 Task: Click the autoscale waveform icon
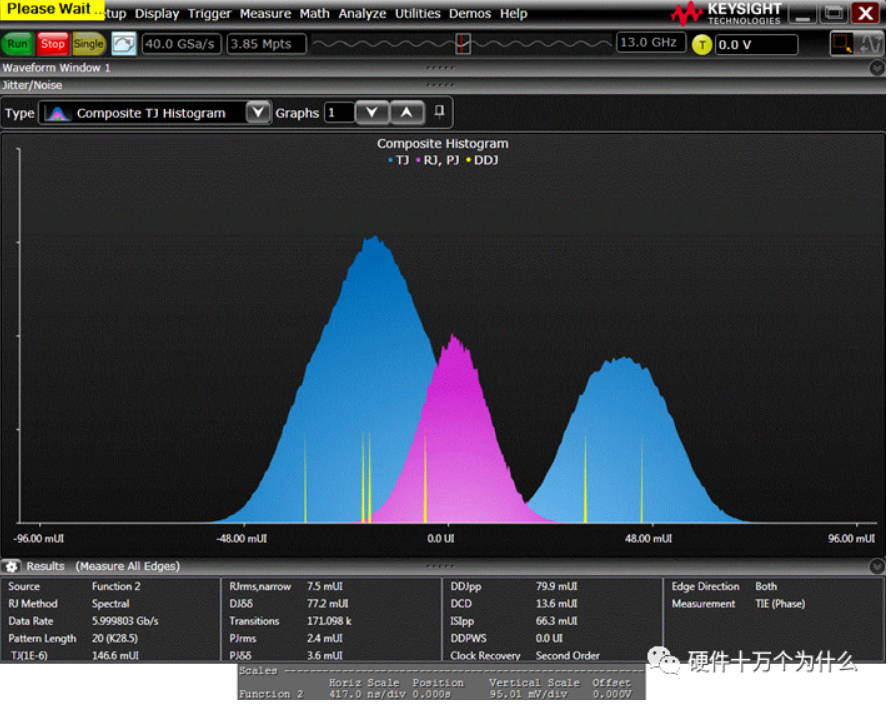click(123, 44)
